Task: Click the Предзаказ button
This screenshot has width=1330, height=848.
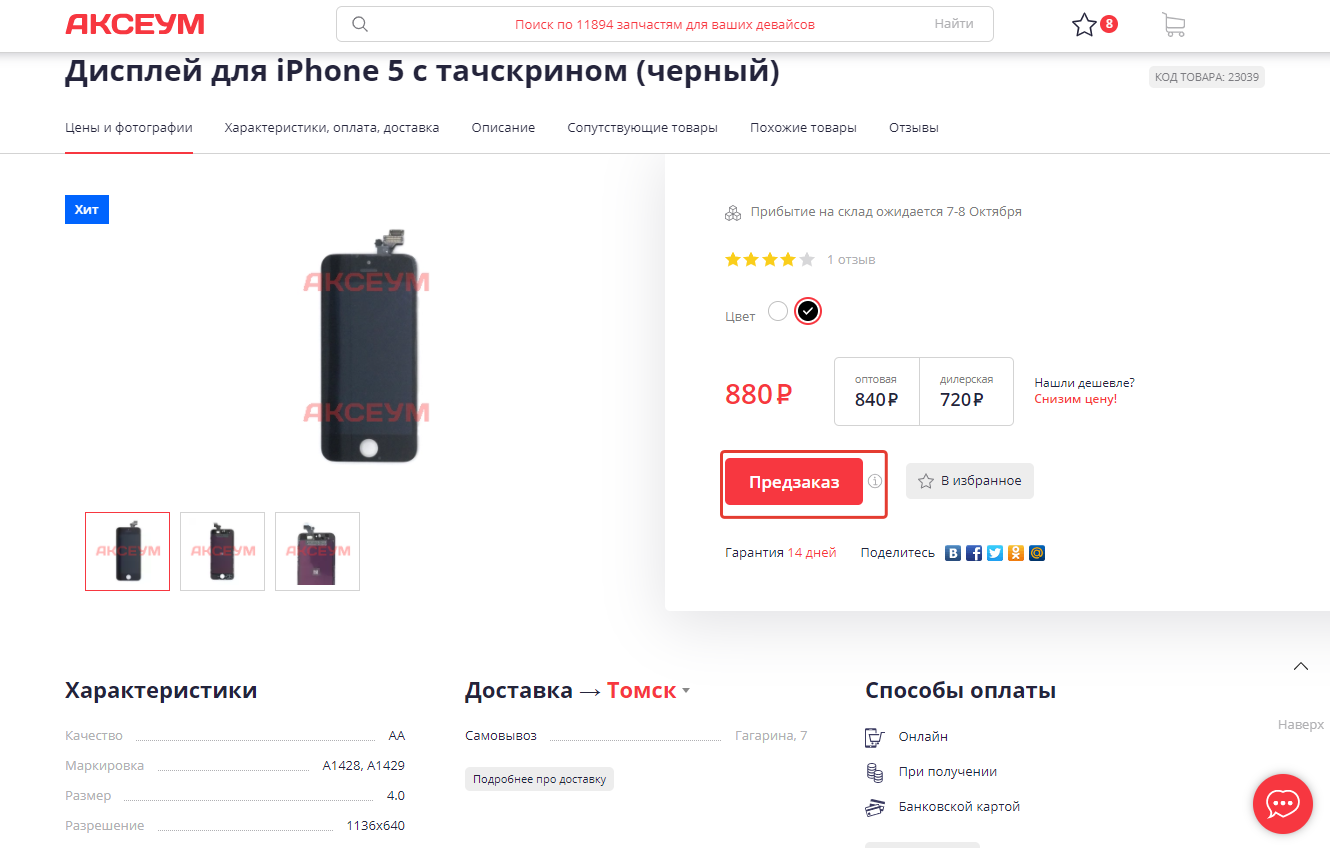Action: [x=794, y=482]
